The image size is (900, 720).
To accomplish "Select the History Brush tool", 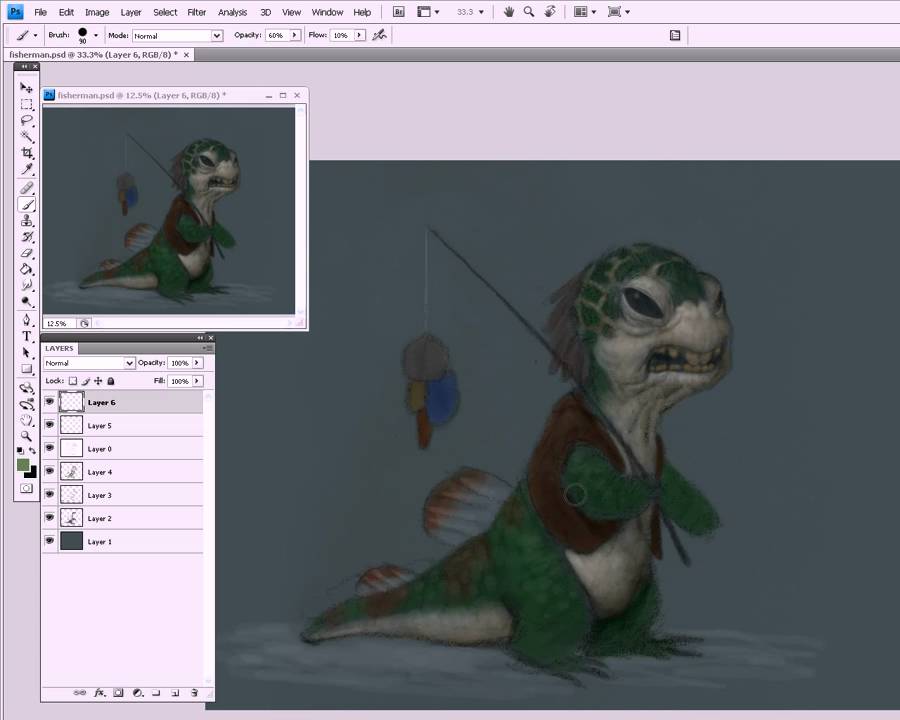I will tap(26, 237).
